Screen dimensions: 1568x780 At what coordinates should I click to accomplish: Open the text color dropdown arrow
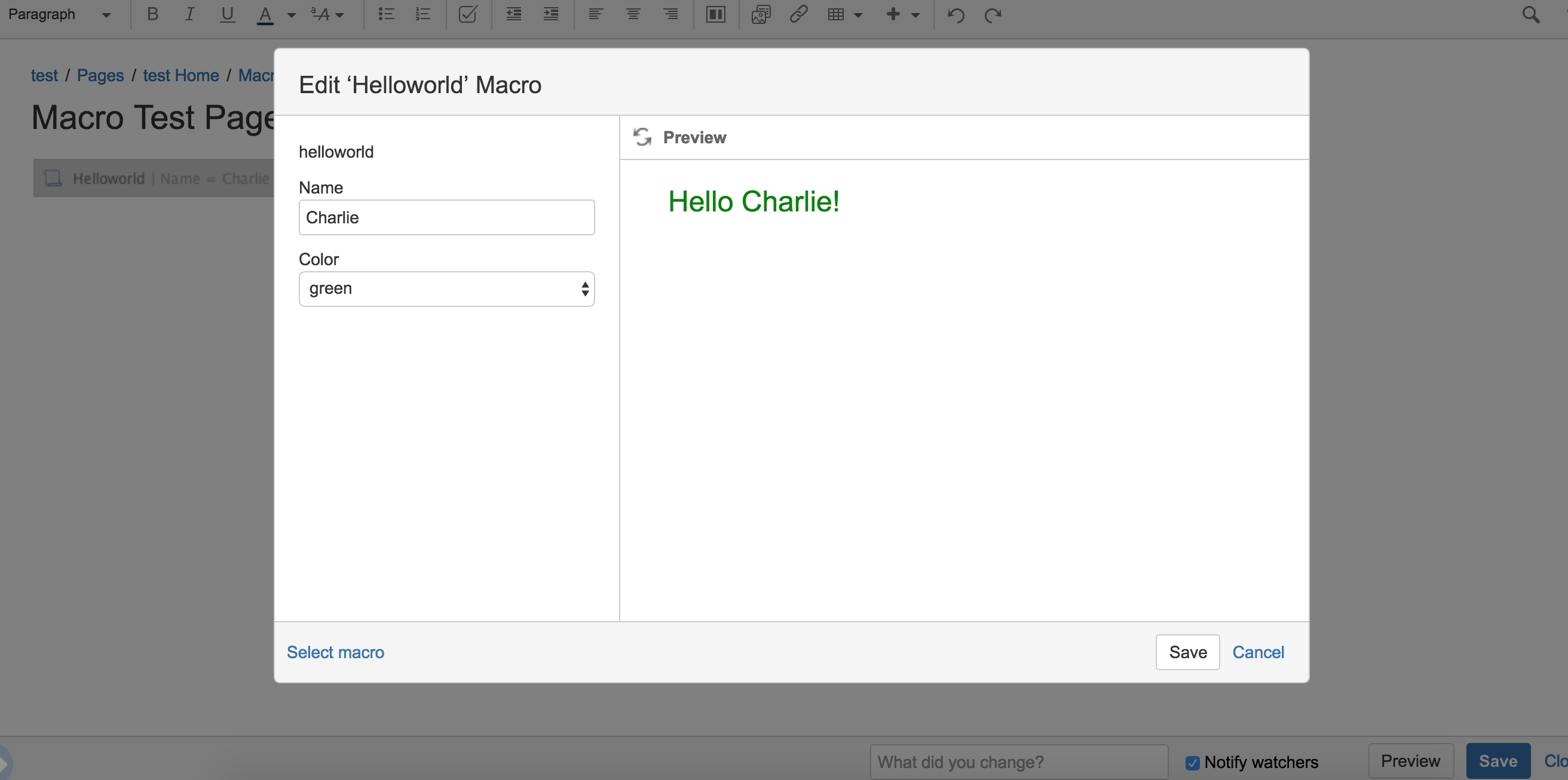292,15
